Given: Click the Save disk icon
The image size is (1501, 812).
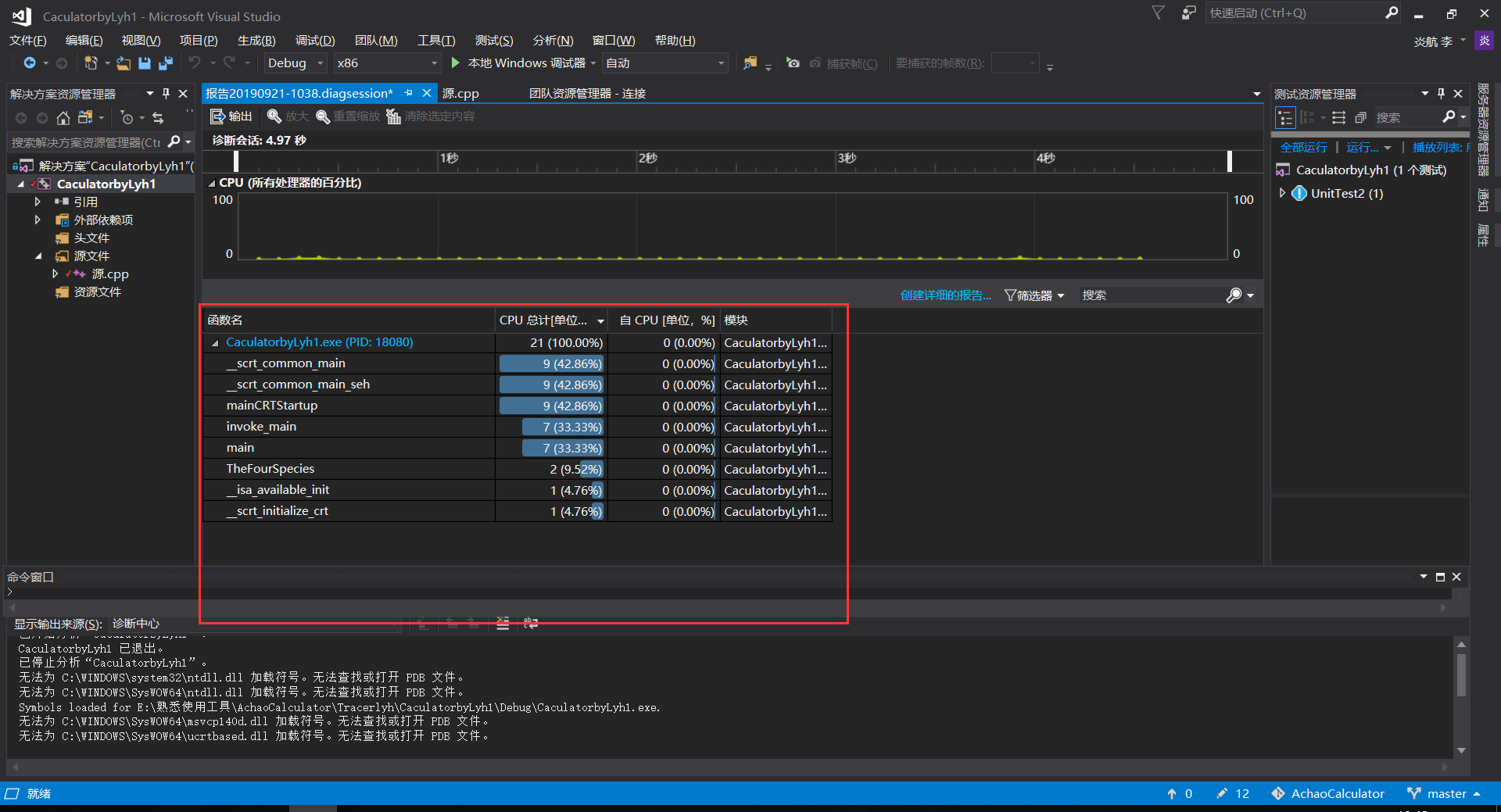Looking at the screenshot, I should (x=145, y=63).
